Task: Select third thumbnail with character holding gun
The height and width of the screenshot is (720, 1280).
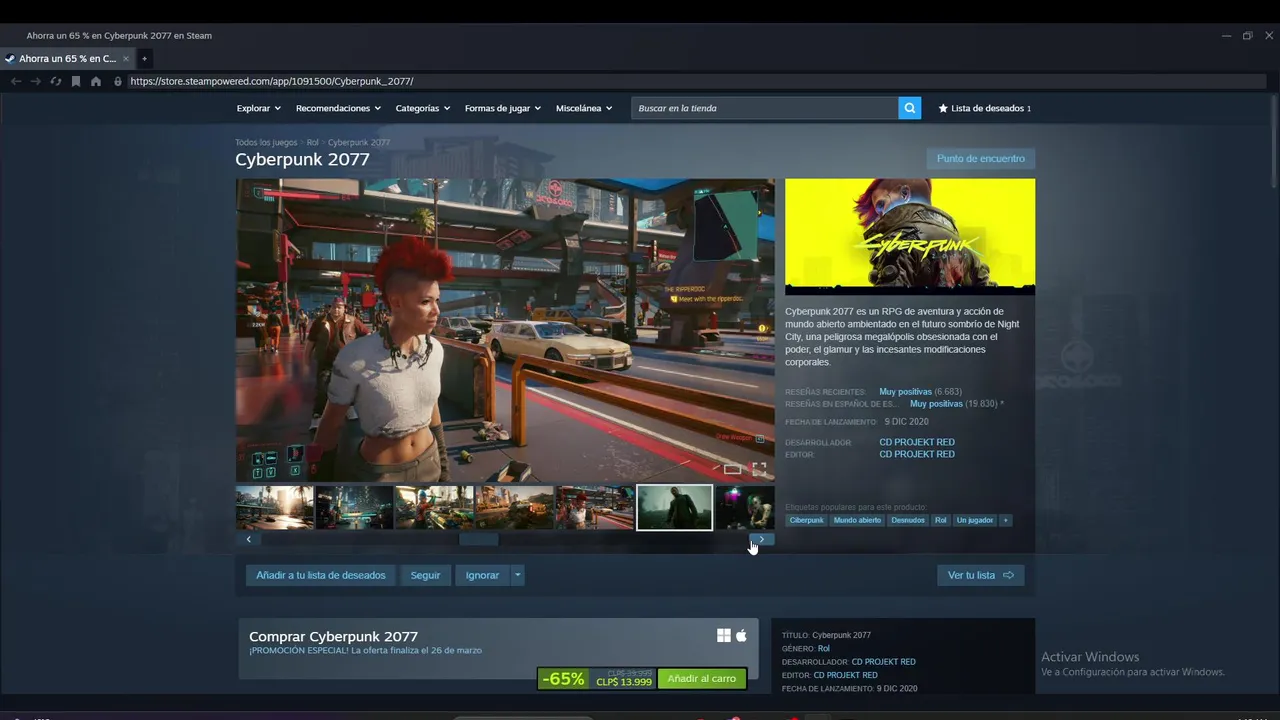Action: (434, 508)
